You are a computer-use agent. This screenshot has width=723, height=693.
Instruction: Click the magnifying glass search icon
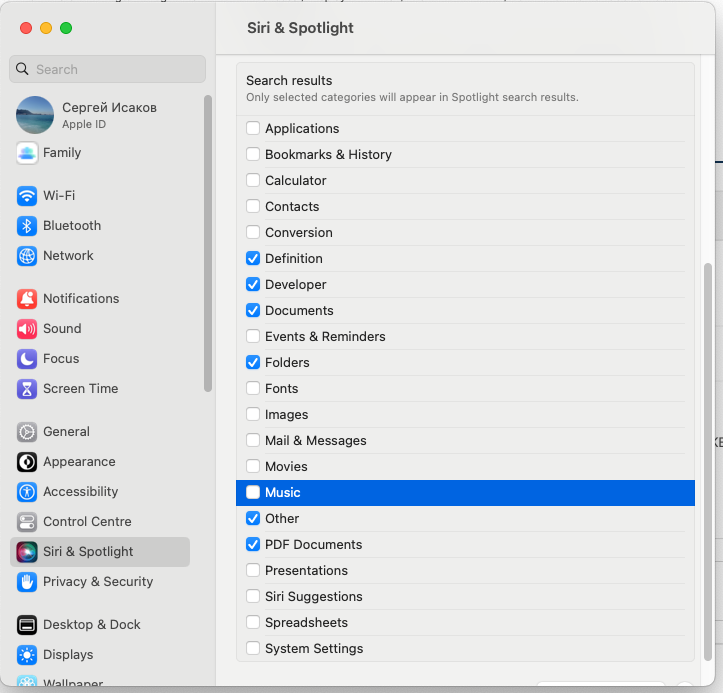(x=22, y=69)
